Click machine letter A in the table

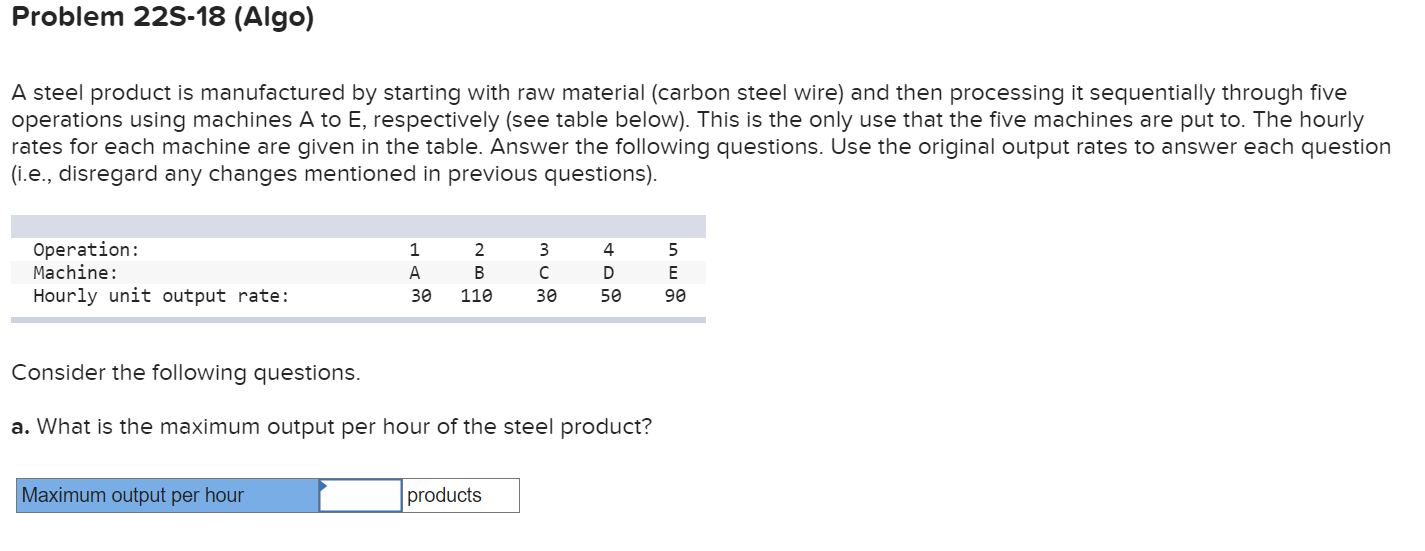pos(414,272)
